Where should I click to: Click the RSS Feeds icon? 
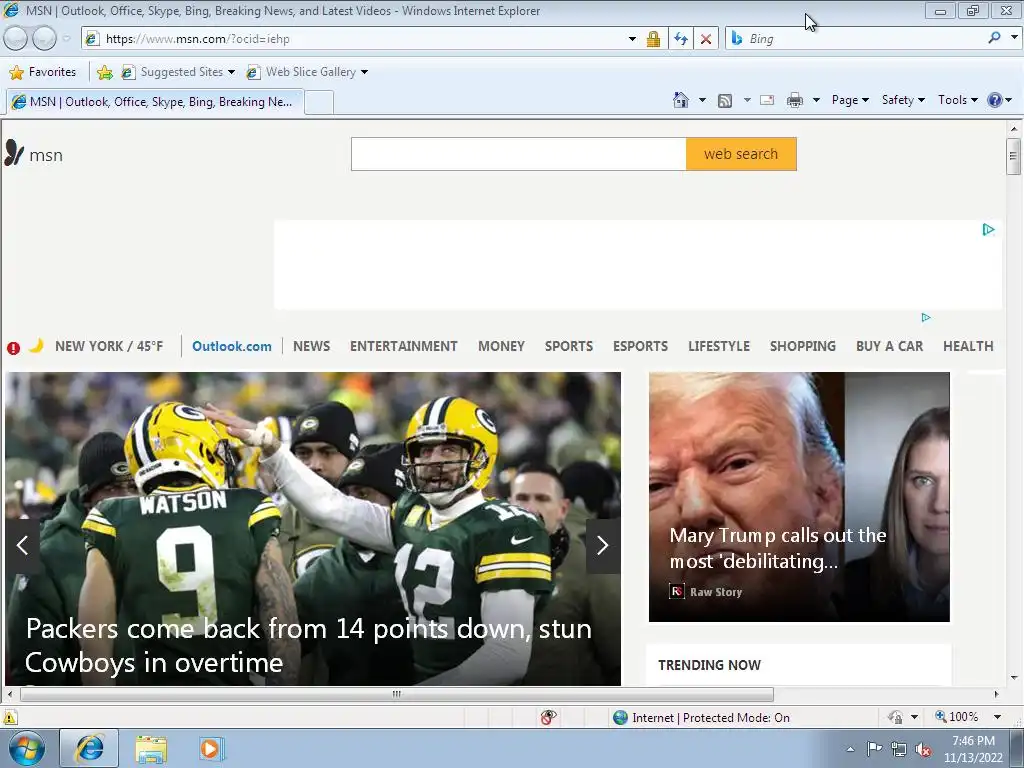click(725, 101)
